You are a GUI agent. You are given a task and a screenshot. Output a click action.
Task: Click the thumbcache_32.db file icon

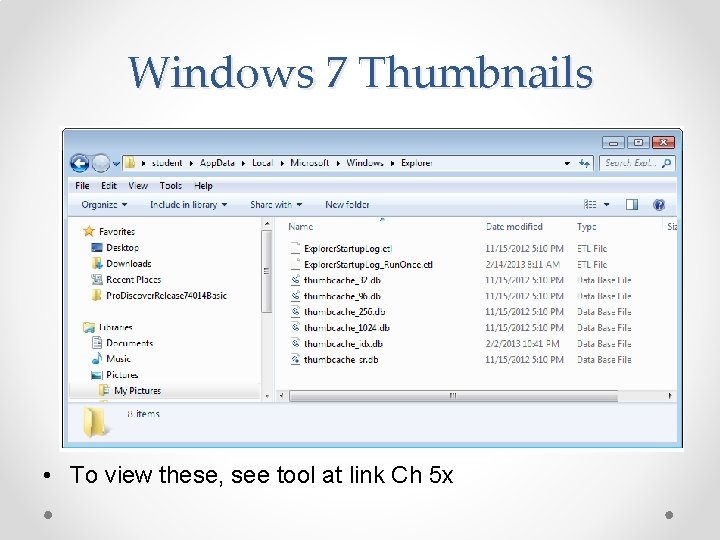(295, 280)
